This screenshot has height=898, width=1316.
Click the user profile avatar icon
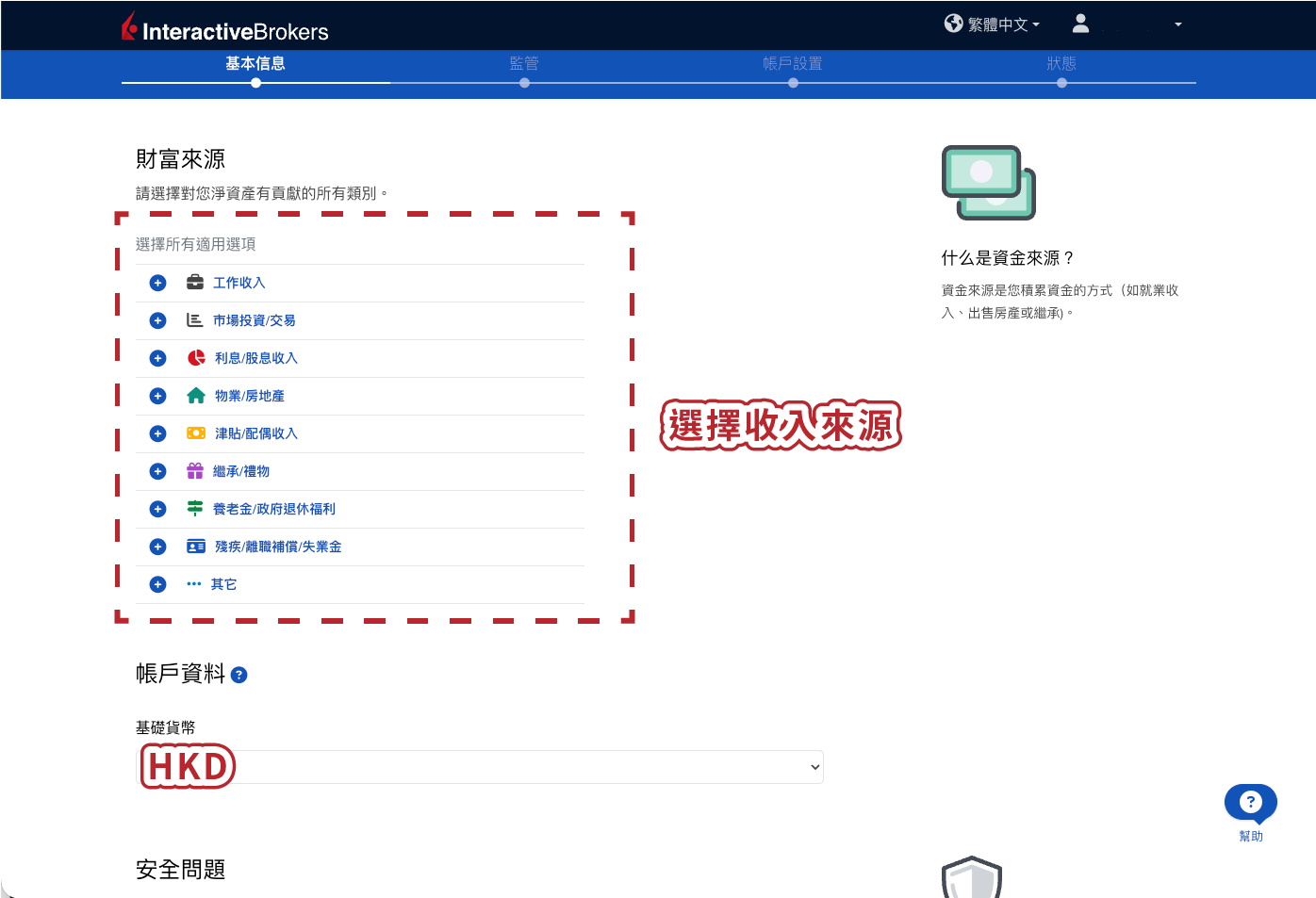1080,24
